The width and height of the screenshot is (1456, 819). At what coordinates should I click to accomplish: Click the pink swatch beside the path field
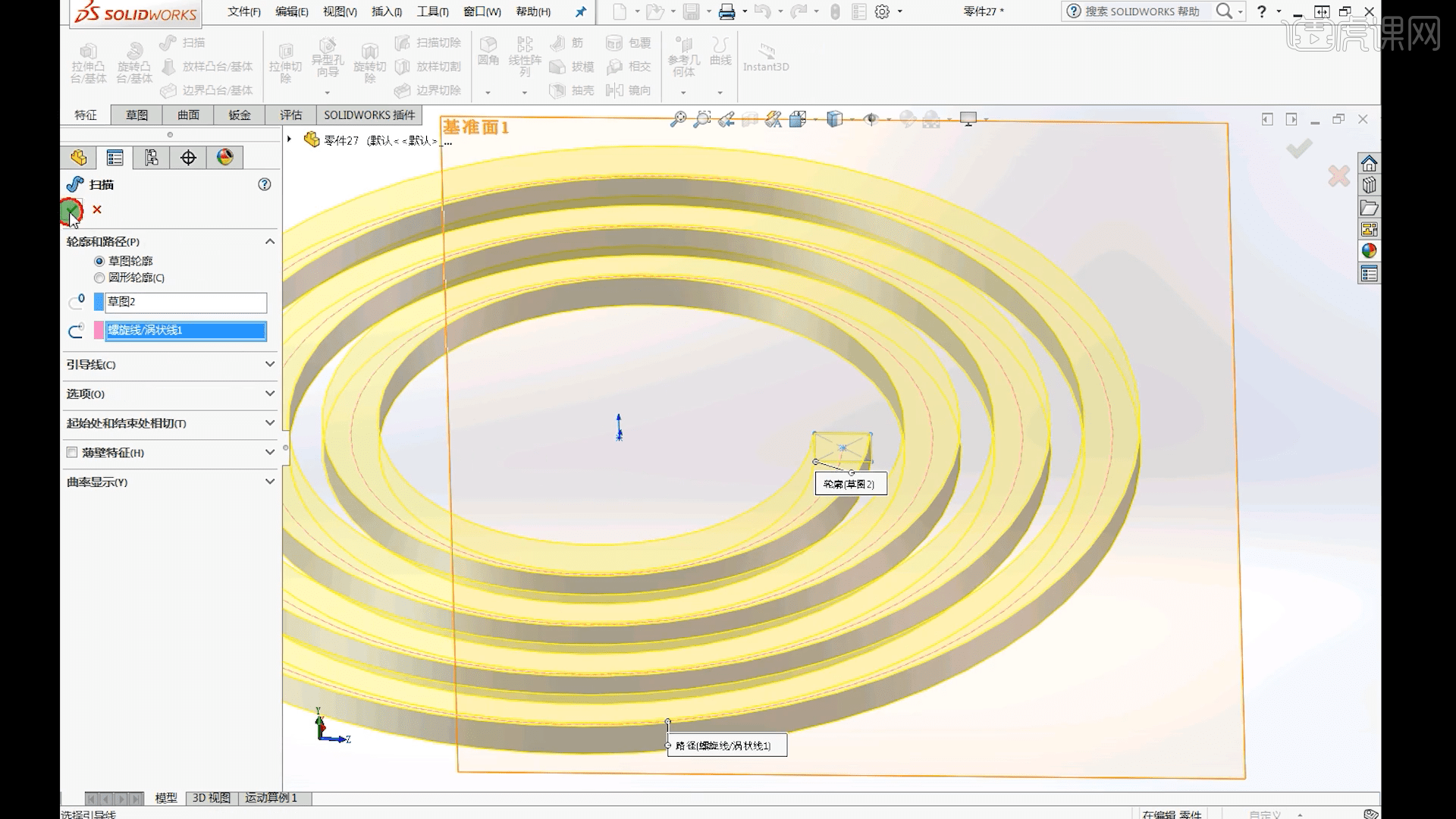pos(98,331)
